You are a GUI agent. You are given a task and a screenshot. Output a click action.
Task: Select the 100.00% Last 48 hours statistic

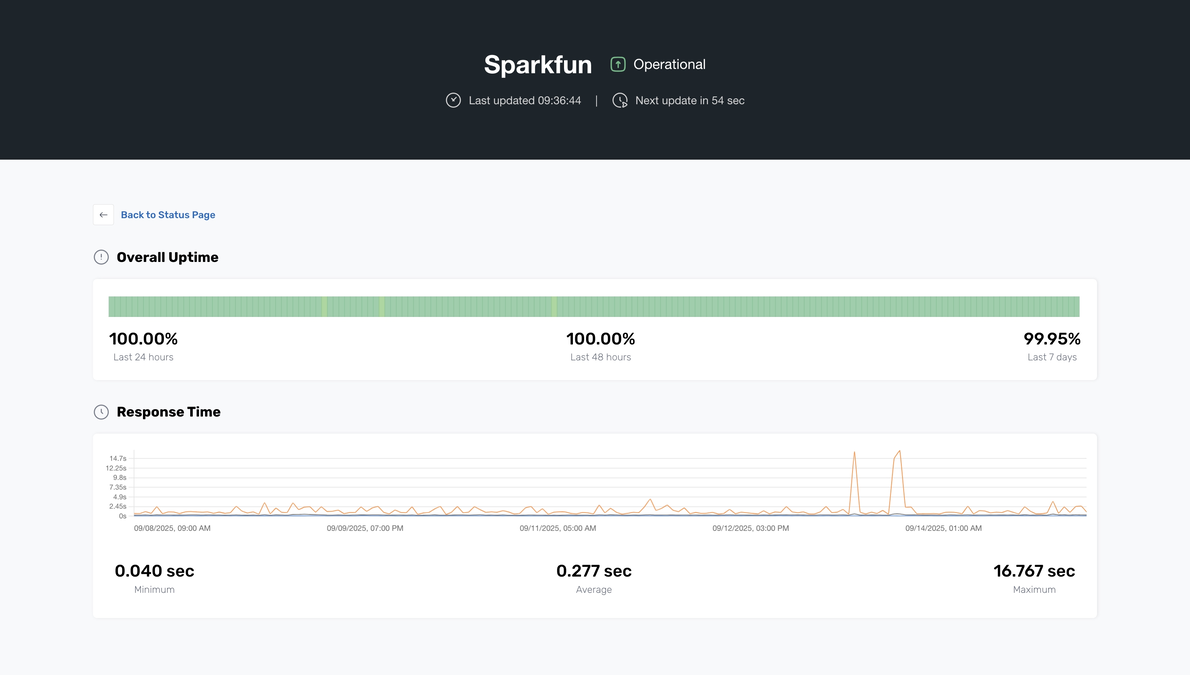[600, 338]
